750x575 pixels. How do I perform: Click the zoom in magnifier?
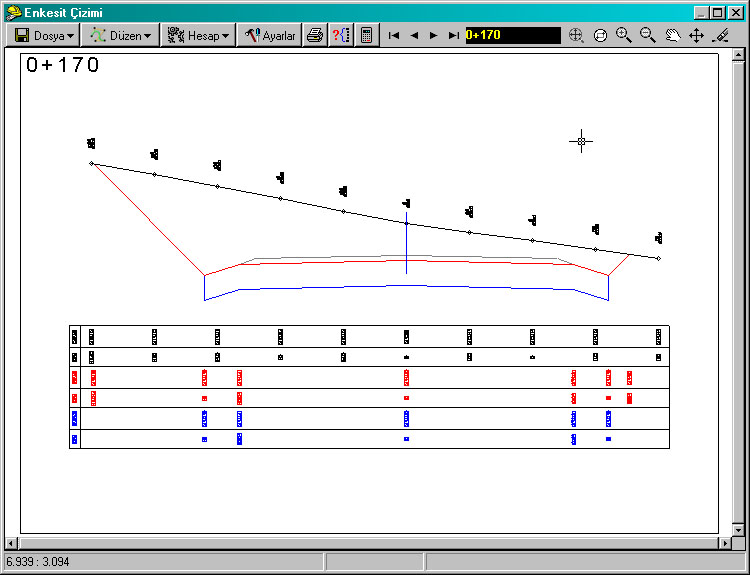(x=624, y=35)
